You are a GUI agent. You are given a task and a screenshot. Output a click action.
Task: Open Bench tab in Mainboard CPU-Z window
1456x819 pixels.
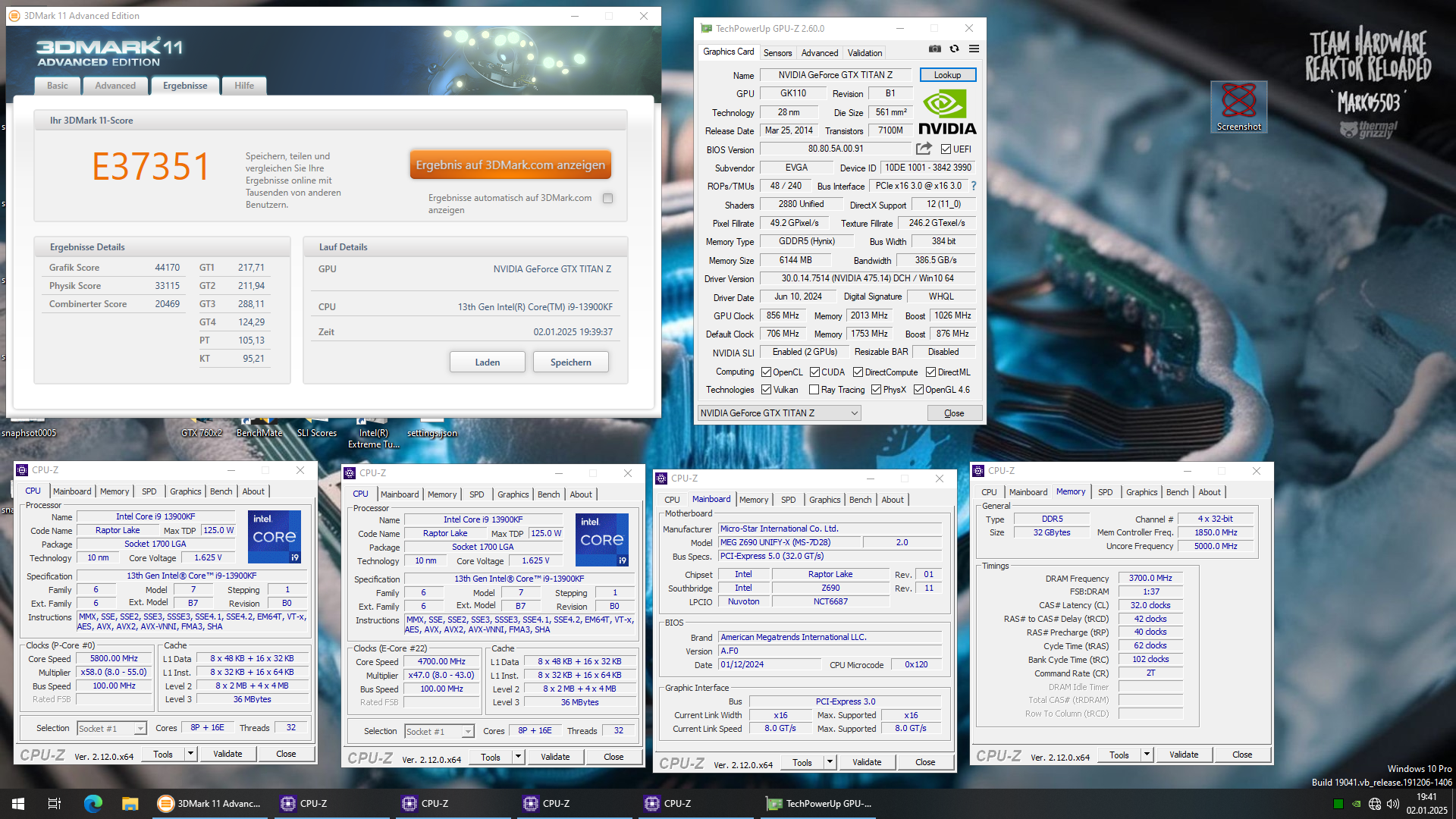coord(860,500)
